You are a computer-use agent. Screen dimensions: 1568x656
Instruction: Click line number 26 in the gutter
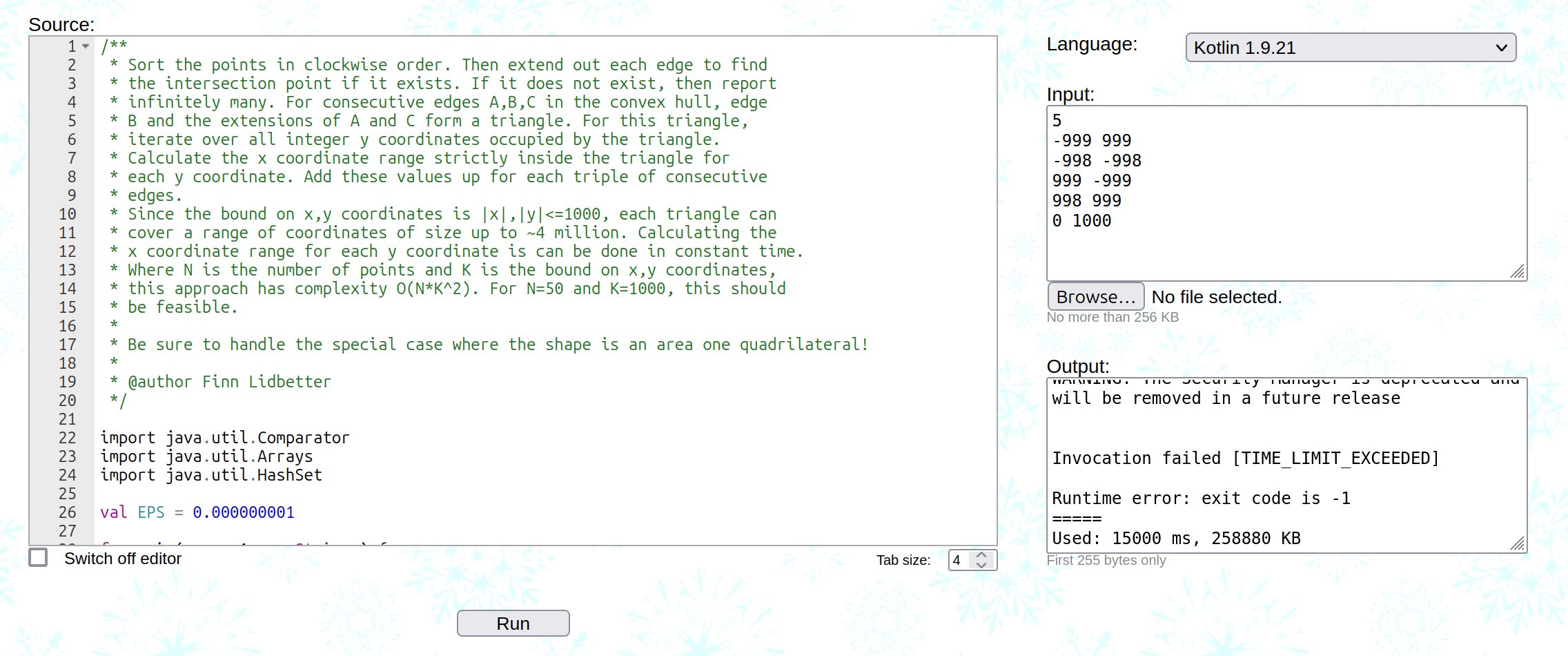(68, 512)
